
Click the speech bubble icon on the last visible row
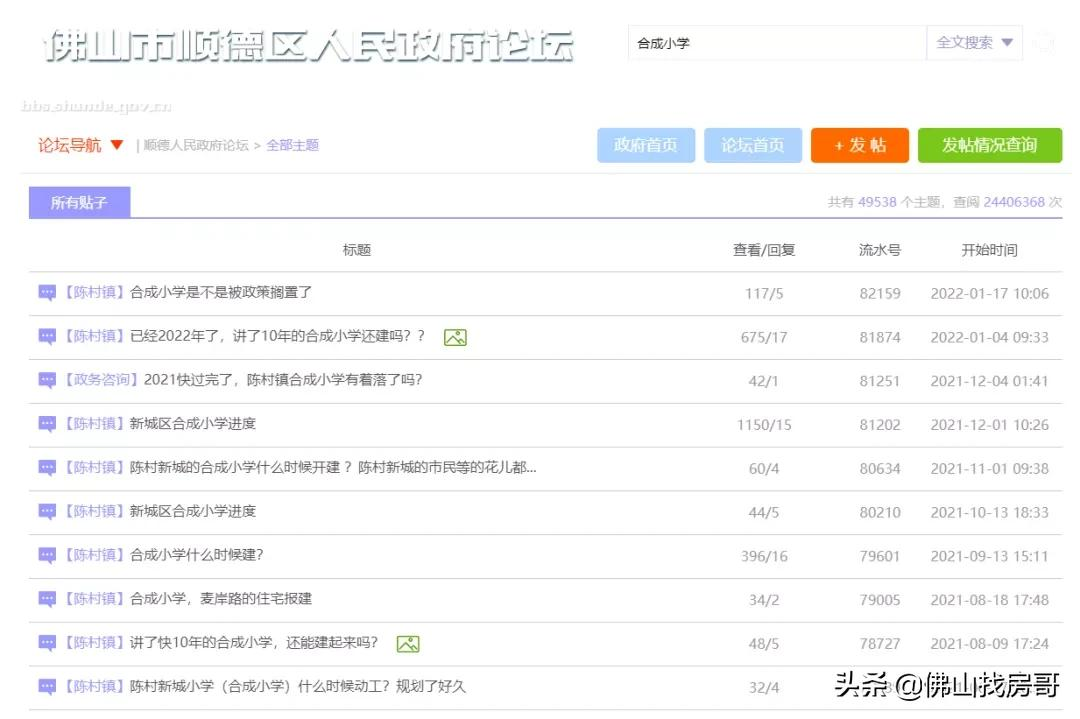coord(46,686)
